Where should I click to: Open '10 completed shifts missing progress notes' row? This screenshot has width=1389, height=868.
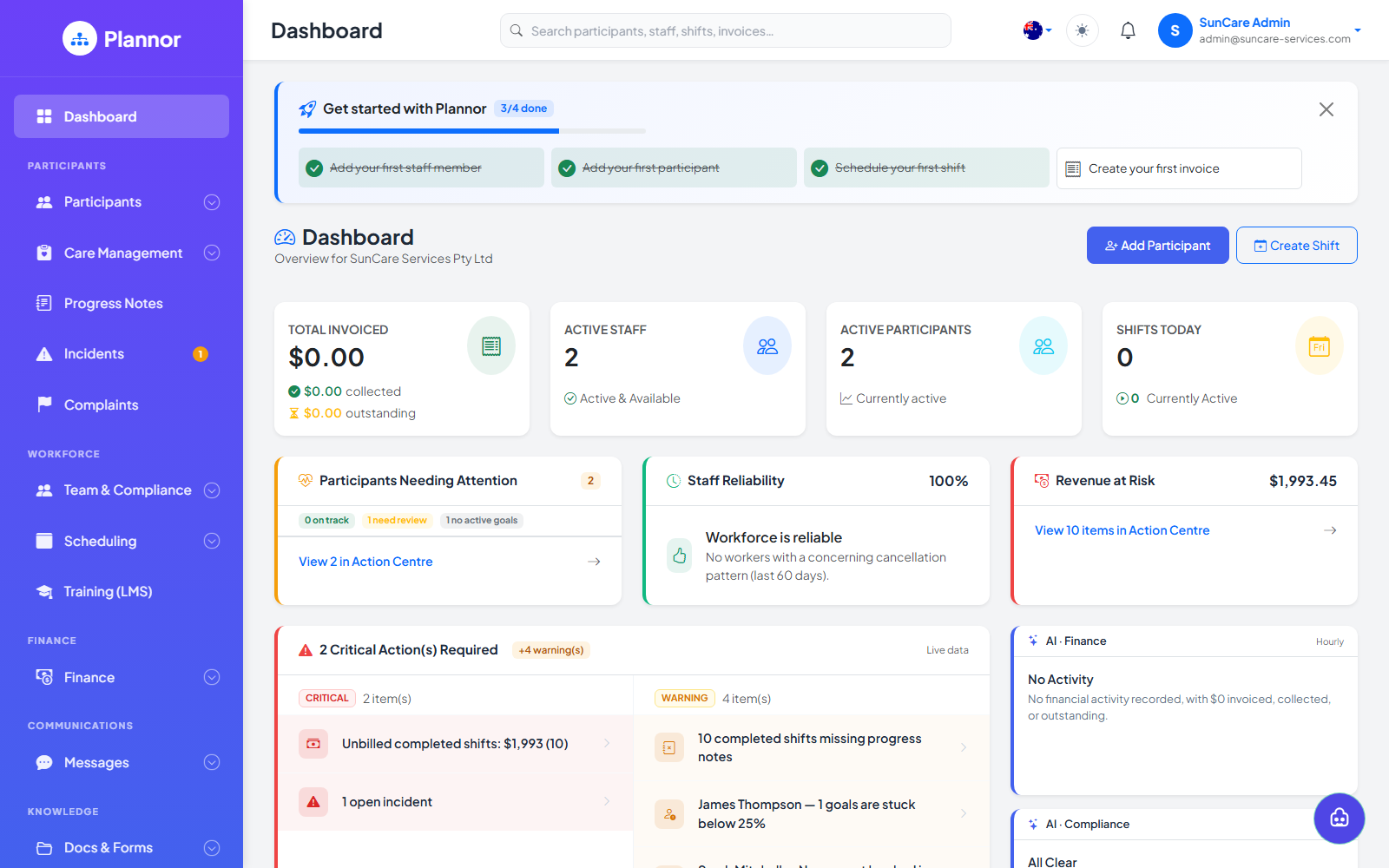(x=812, y=747)
